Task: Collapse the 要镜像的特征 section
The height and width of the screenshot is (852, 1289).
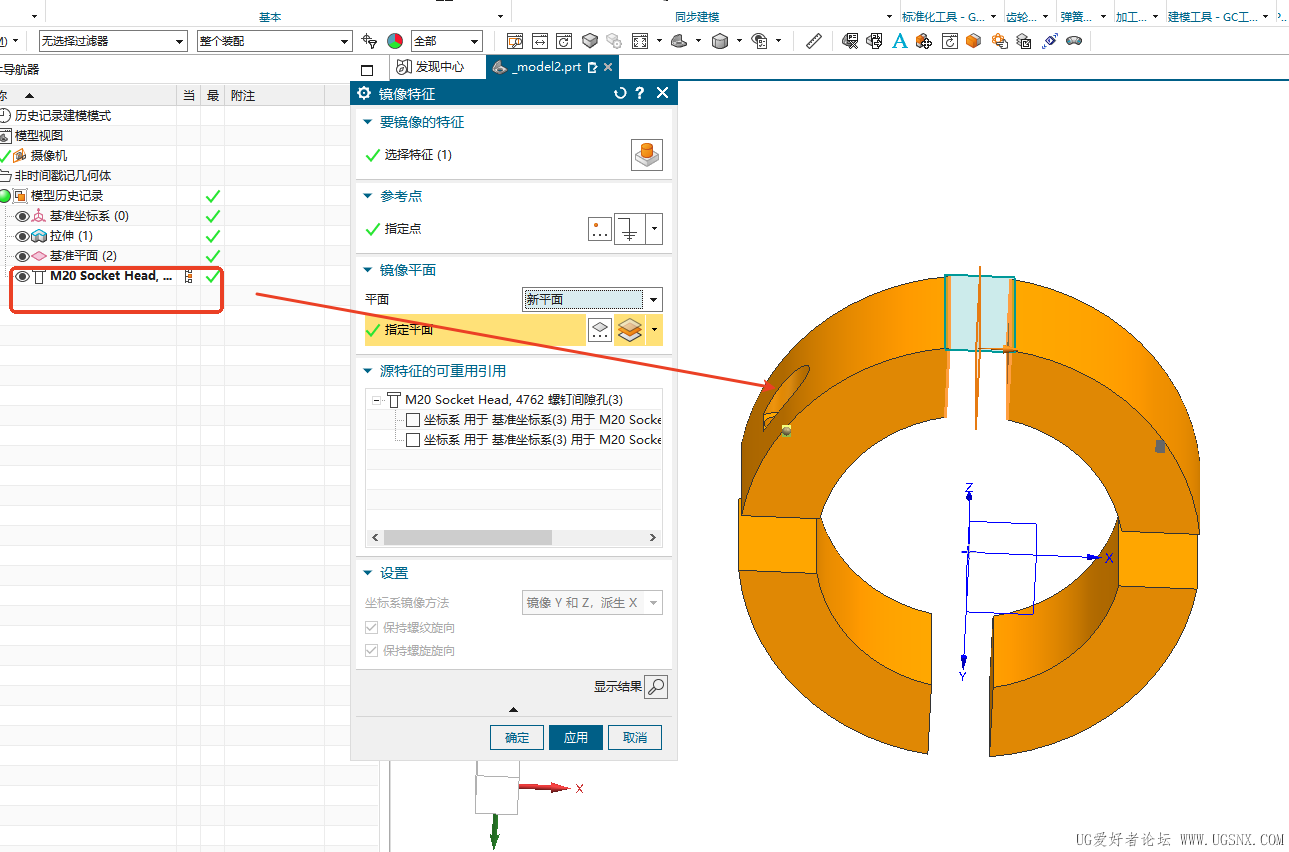Action: [x=367, y=122]
